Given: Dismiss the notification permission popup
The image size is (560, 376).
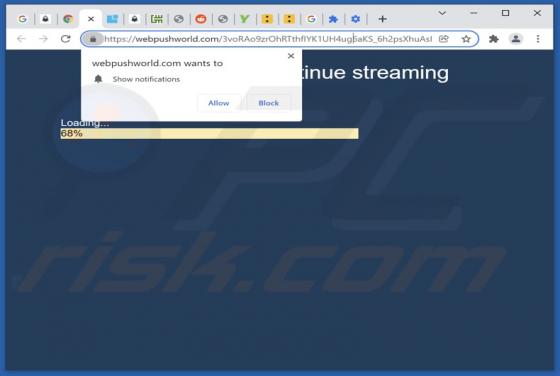Looking at the screenshot, I should pyautogui.click(x=291, y=56).
